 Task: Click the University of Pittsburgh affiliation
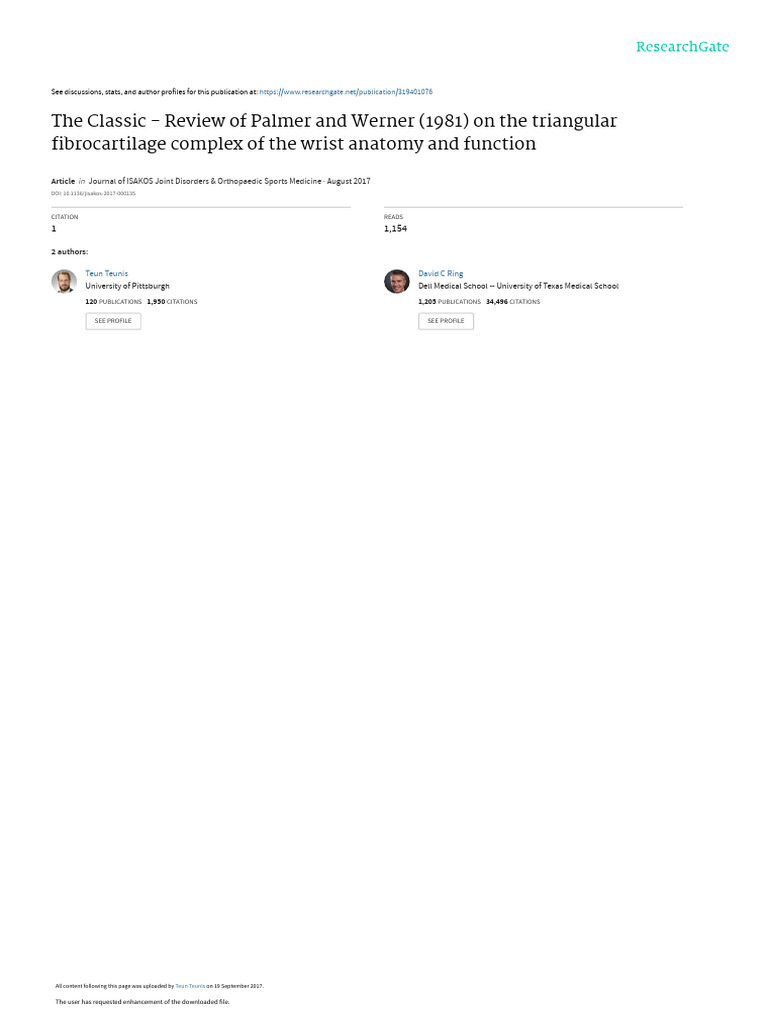(x=127, y=286)
